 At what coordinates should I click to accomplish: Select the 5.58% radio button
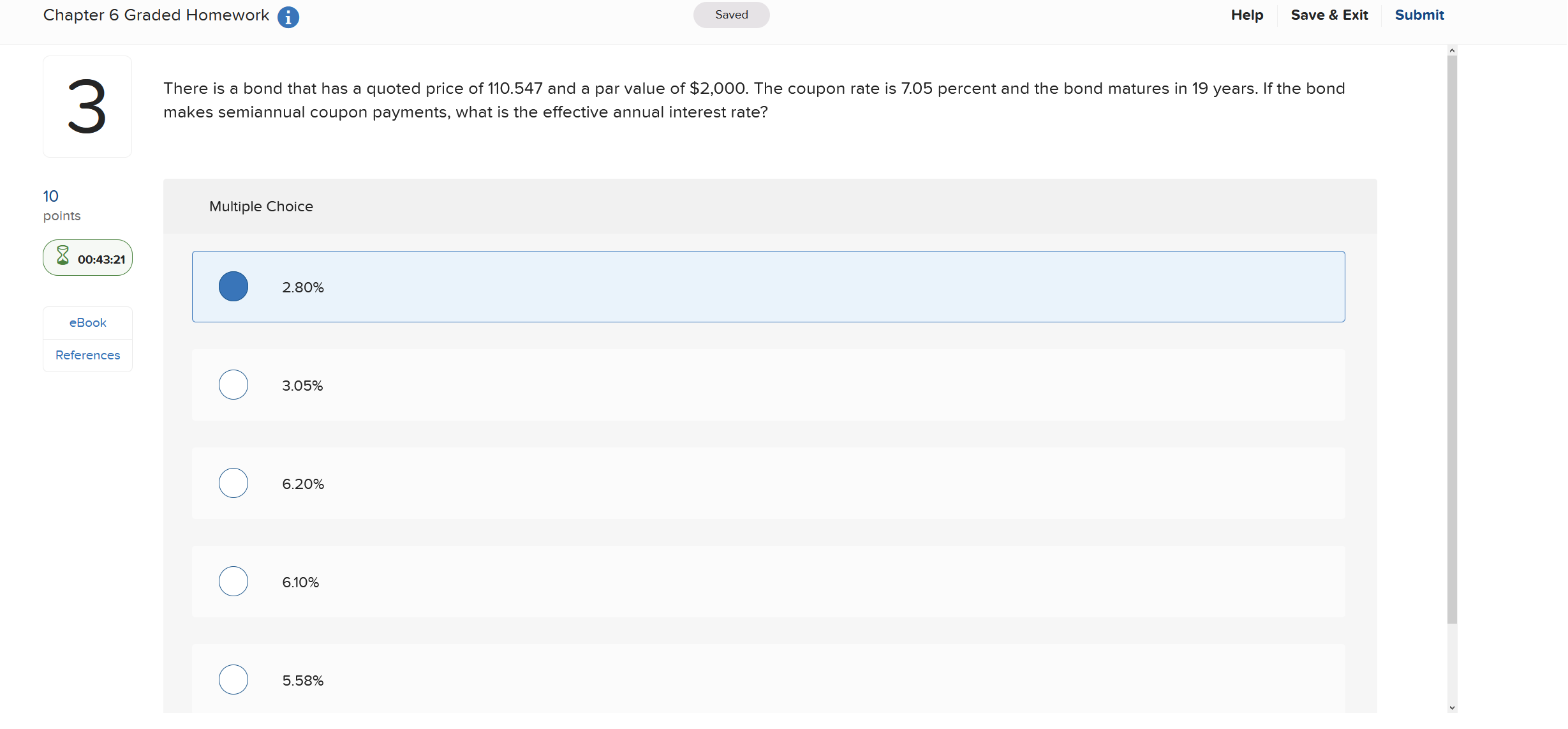pos(233,680)
